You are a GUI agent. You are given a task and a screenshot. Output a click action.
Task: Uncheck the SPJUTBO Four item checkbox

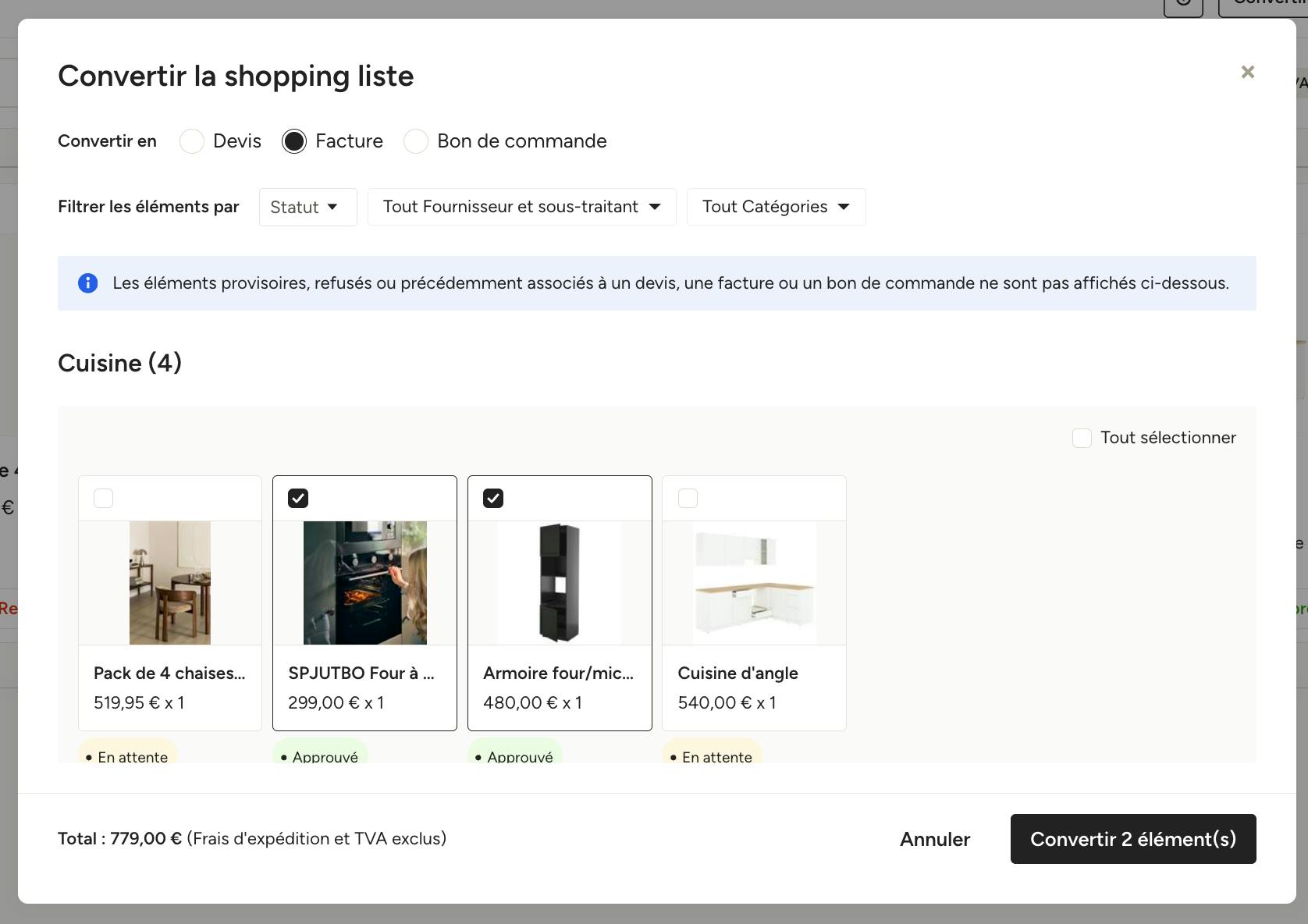tap(298, 498)
